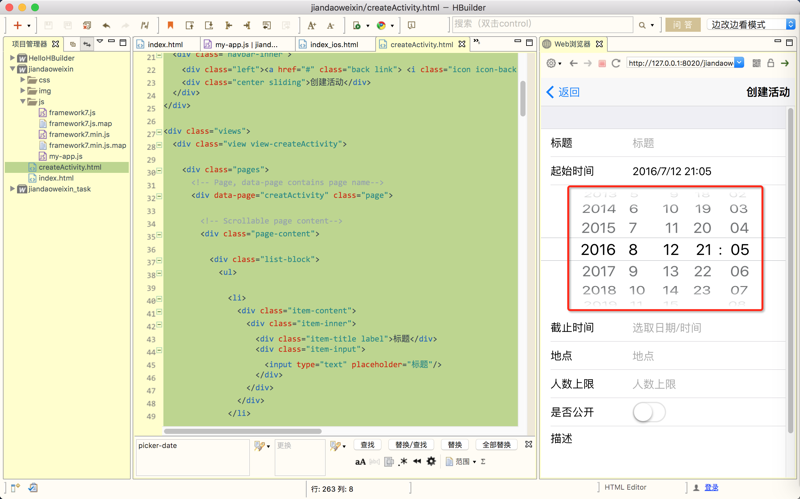Image resolution: width=800 pixels, height=499 pixels.
Task: Select my-app.js in the project tree
Action: 65,156
